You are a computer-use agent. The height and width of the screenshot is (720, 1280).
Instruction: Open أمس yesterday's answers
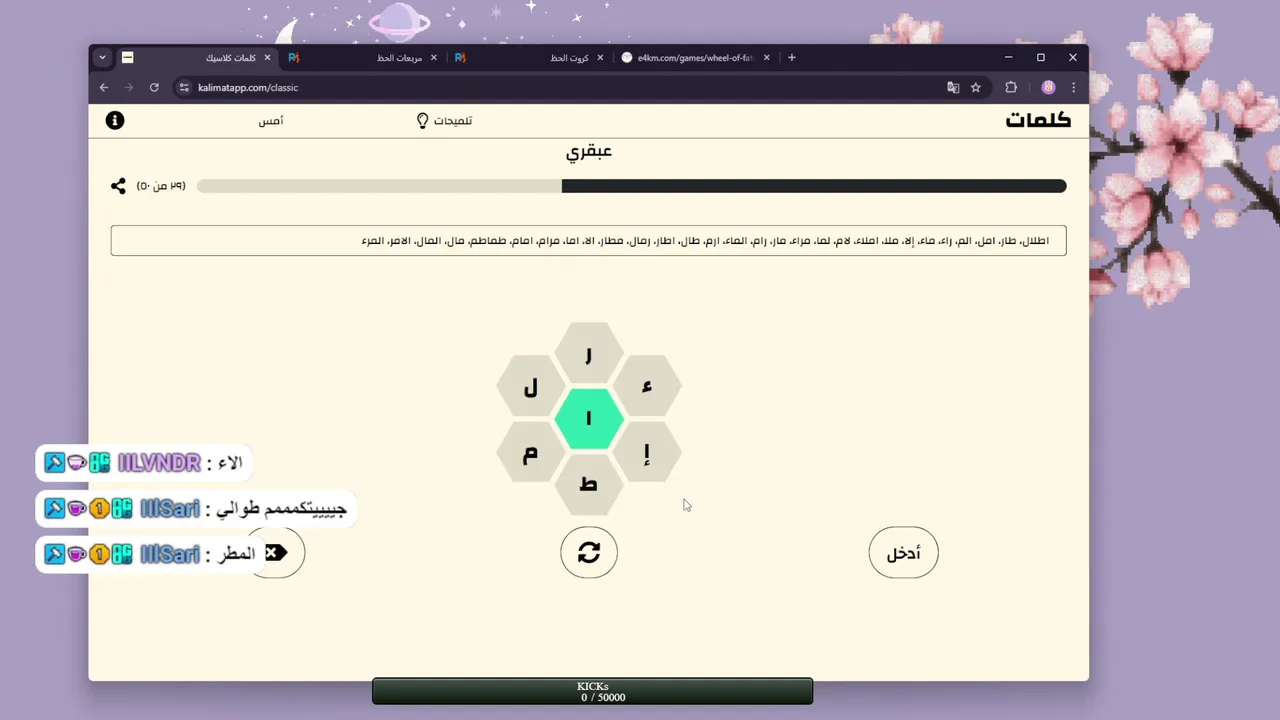[271, 120]
